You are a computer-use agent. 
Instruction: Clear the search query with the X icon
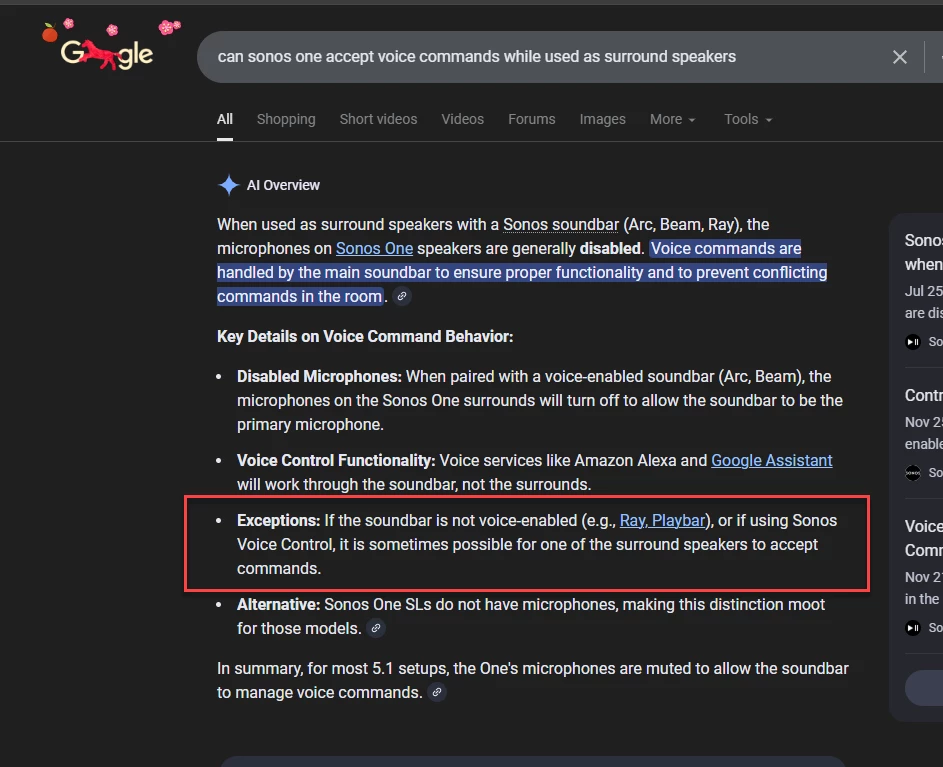(900, 57)
